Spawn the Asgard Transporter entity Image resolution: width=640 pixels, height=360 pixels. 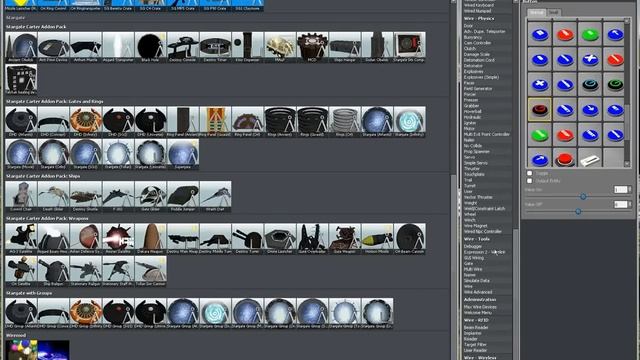coord(118,47)
